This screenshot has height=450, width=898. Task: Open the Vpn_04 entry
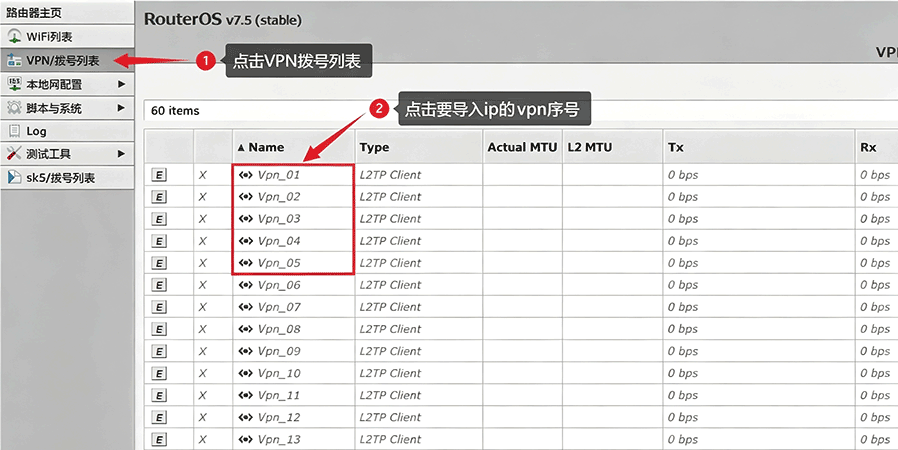(279, 241)
